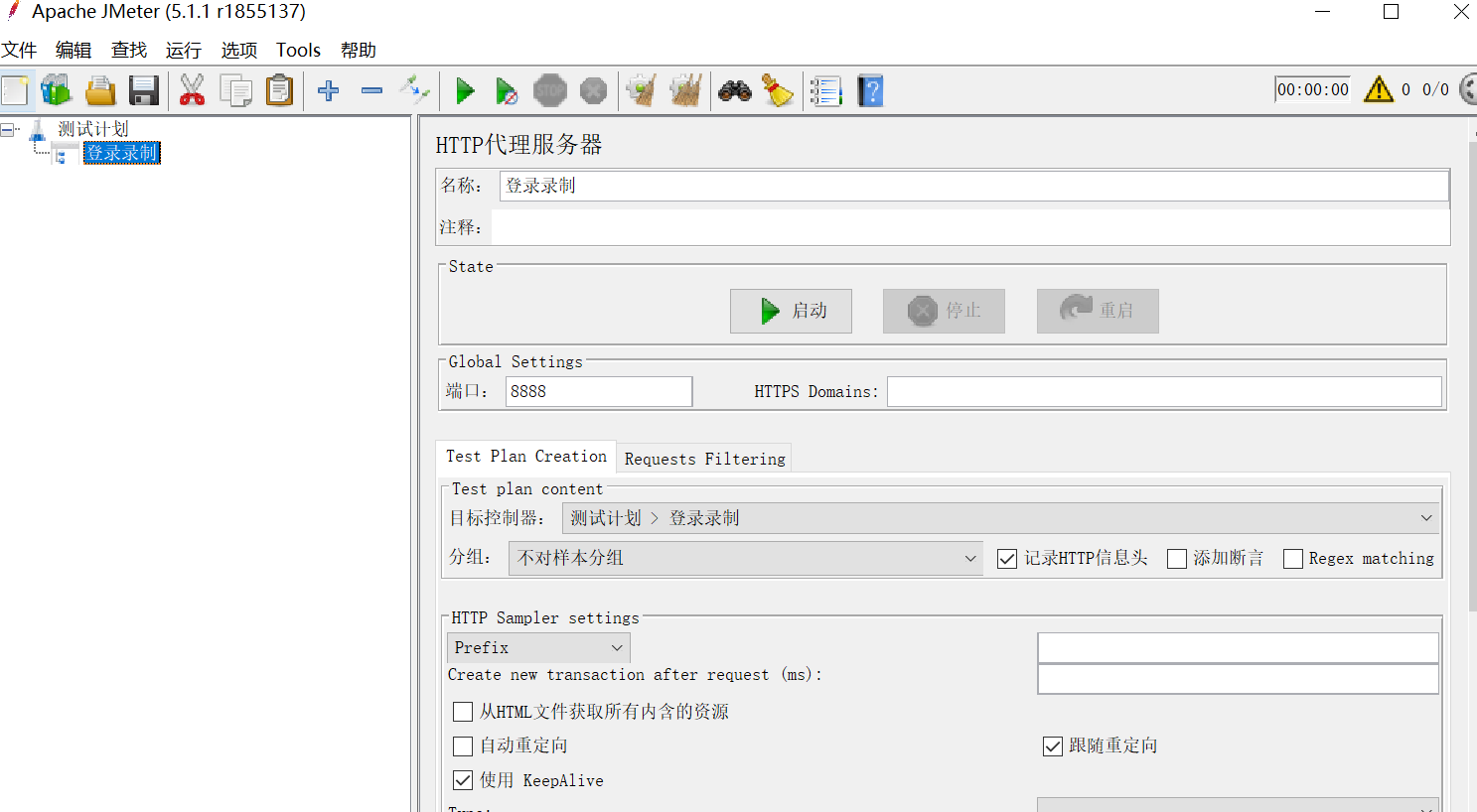1477x812 pixels.
Task: Click the Shutdown test icon
Action: click(593, 90)
